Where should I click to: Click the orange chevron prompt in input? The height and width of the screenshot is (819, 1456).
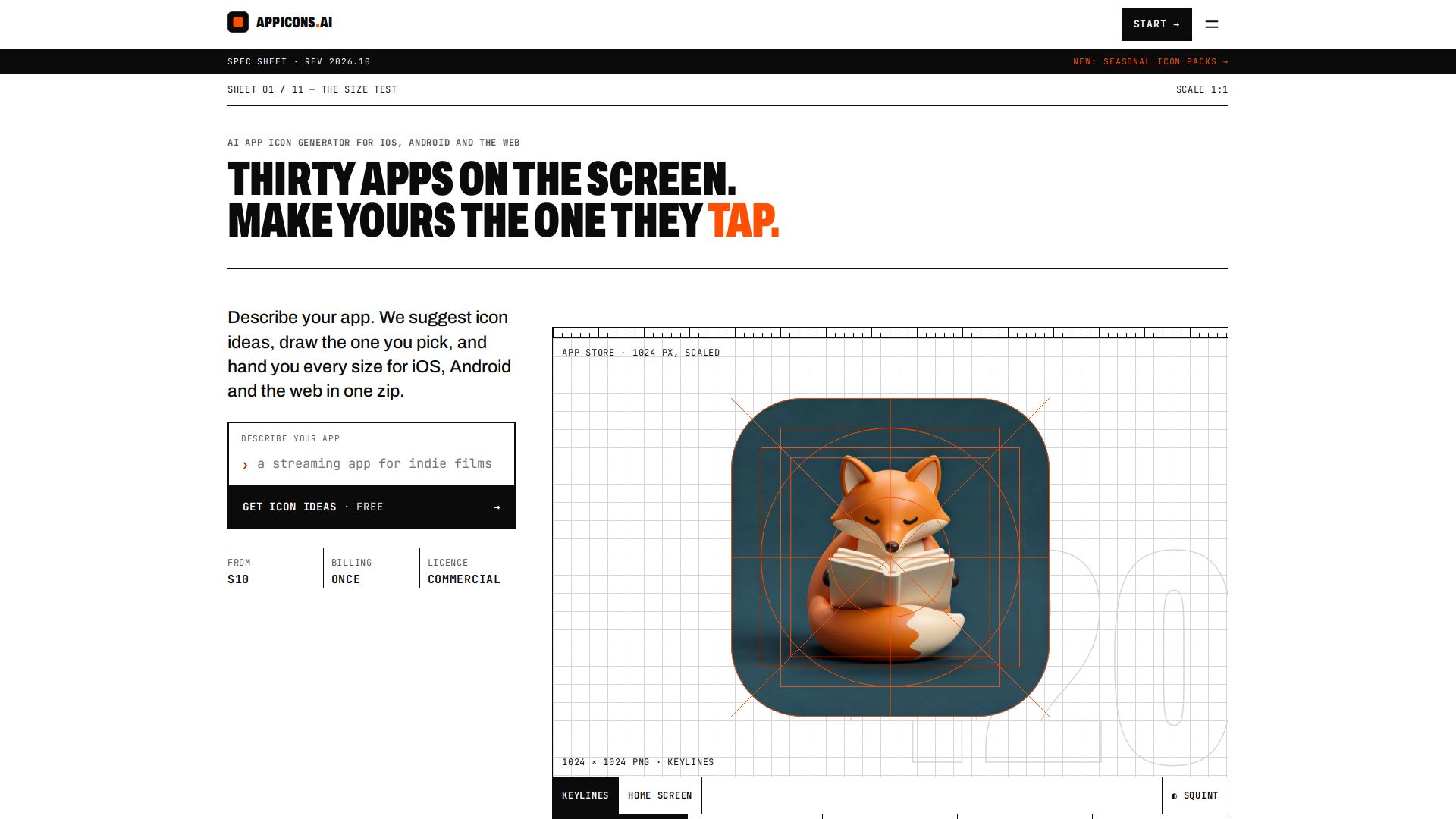pyautogui.click(x=245, y=465)
